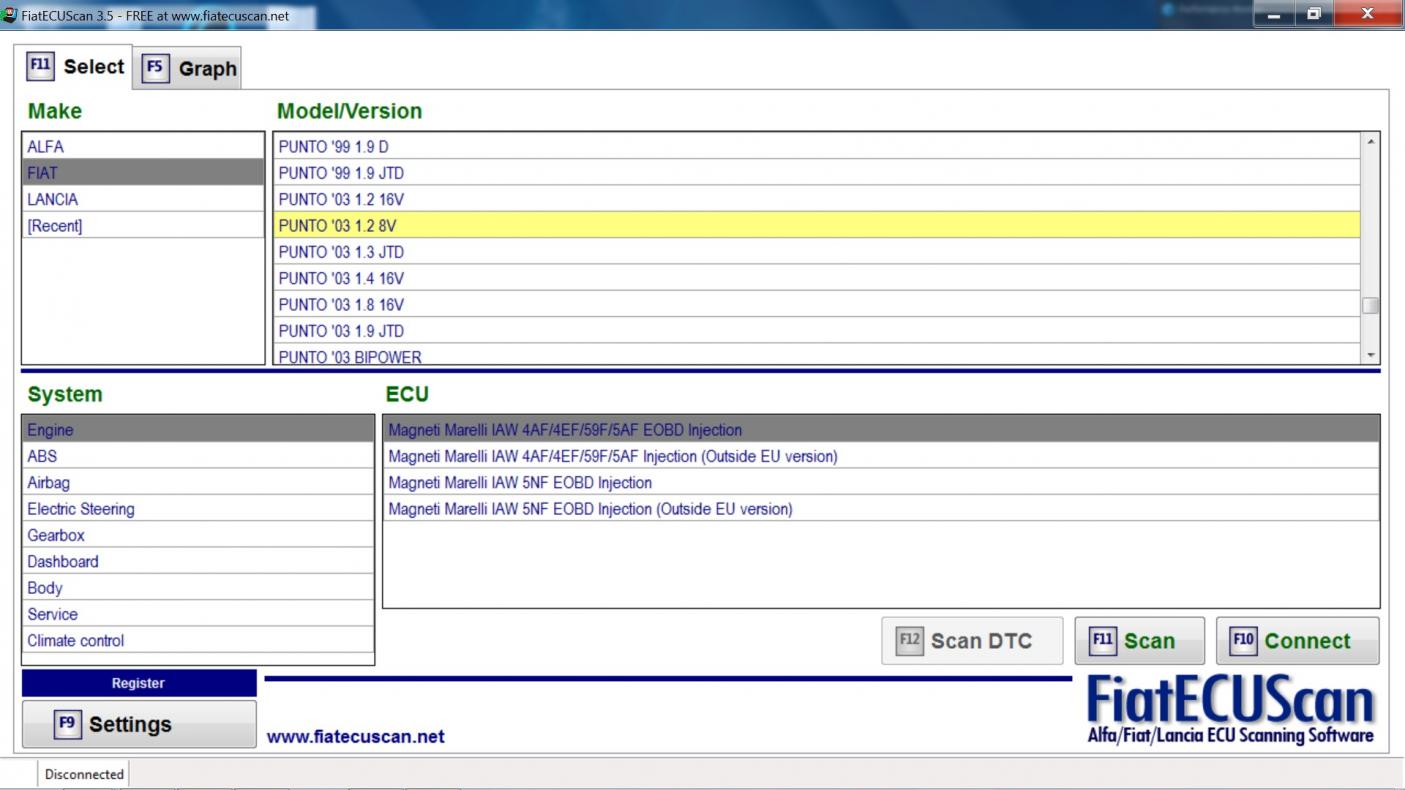Click the Model/Version scrollbar thumb

[x=1370, y=305]
